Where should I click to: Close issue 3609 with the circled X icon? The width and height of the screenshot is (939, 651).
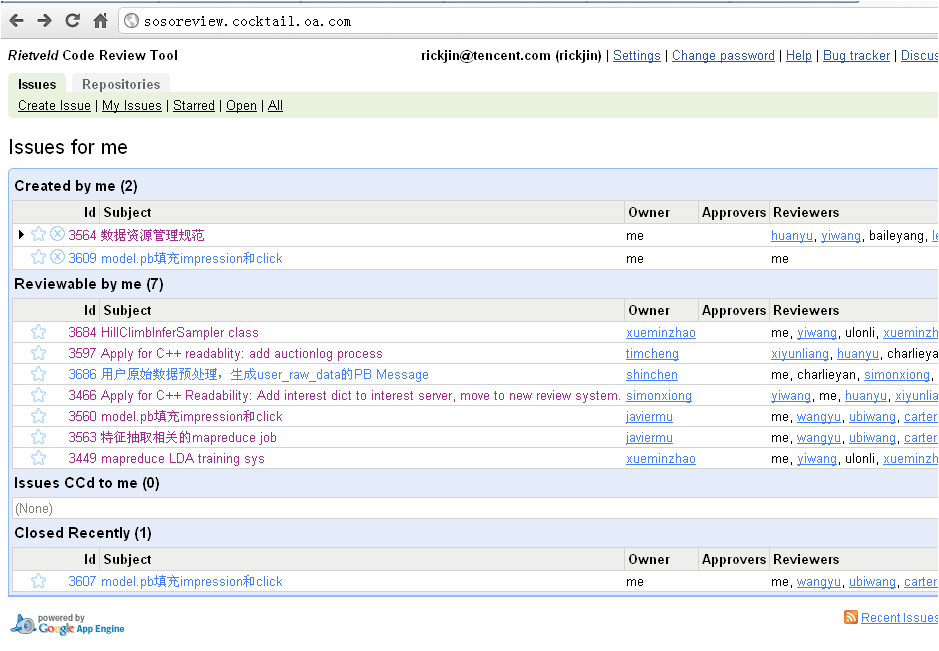[57, 258]
